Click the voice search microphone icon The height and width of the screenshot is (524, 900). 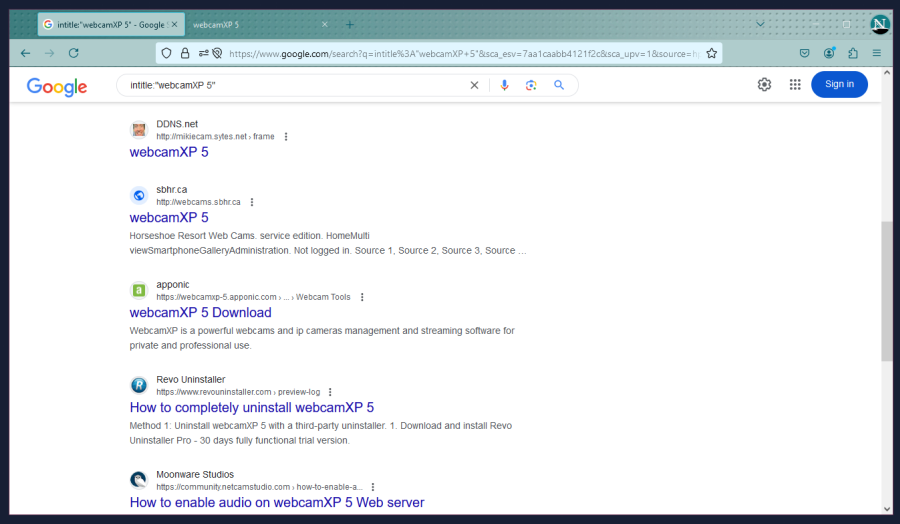(504, 86)
